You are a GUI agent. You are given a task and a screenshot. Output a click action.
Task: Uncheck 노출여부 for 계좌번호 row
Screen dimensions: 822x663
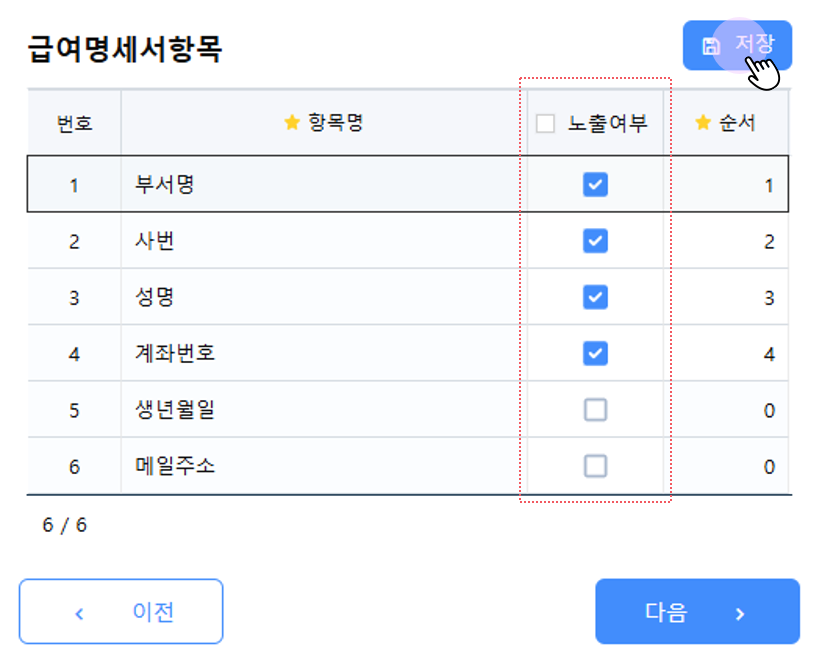coord(595,353)
